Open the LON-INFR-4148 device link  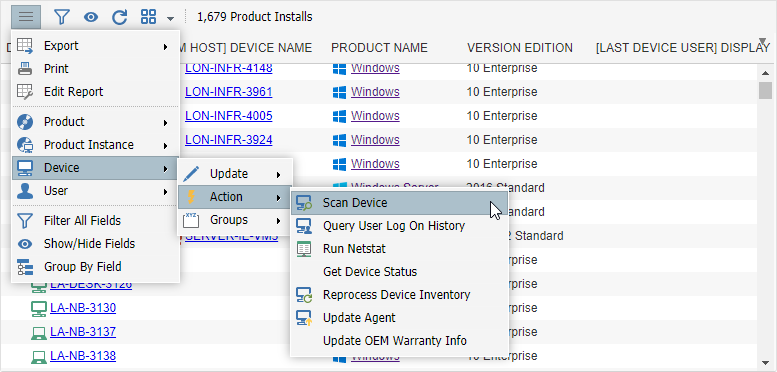click(228, 68)
